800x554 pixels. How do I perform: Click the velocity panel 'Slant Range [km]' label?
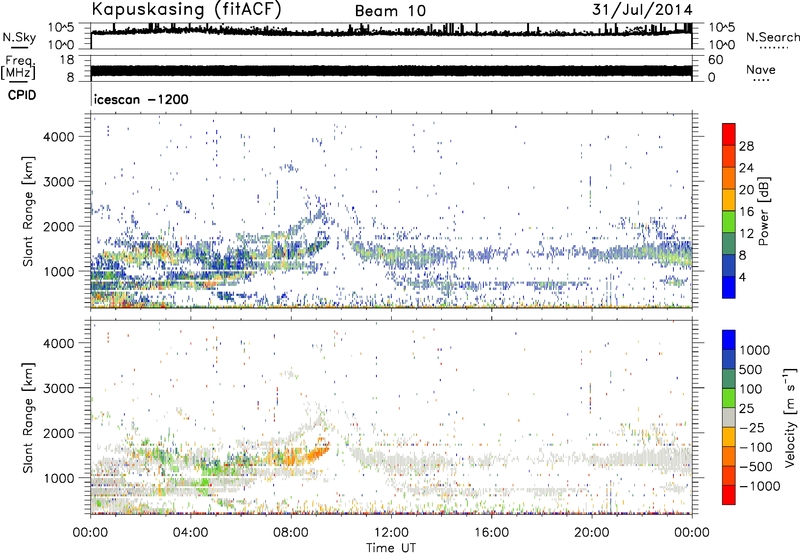pyautogui.click(x=28, y=418)
